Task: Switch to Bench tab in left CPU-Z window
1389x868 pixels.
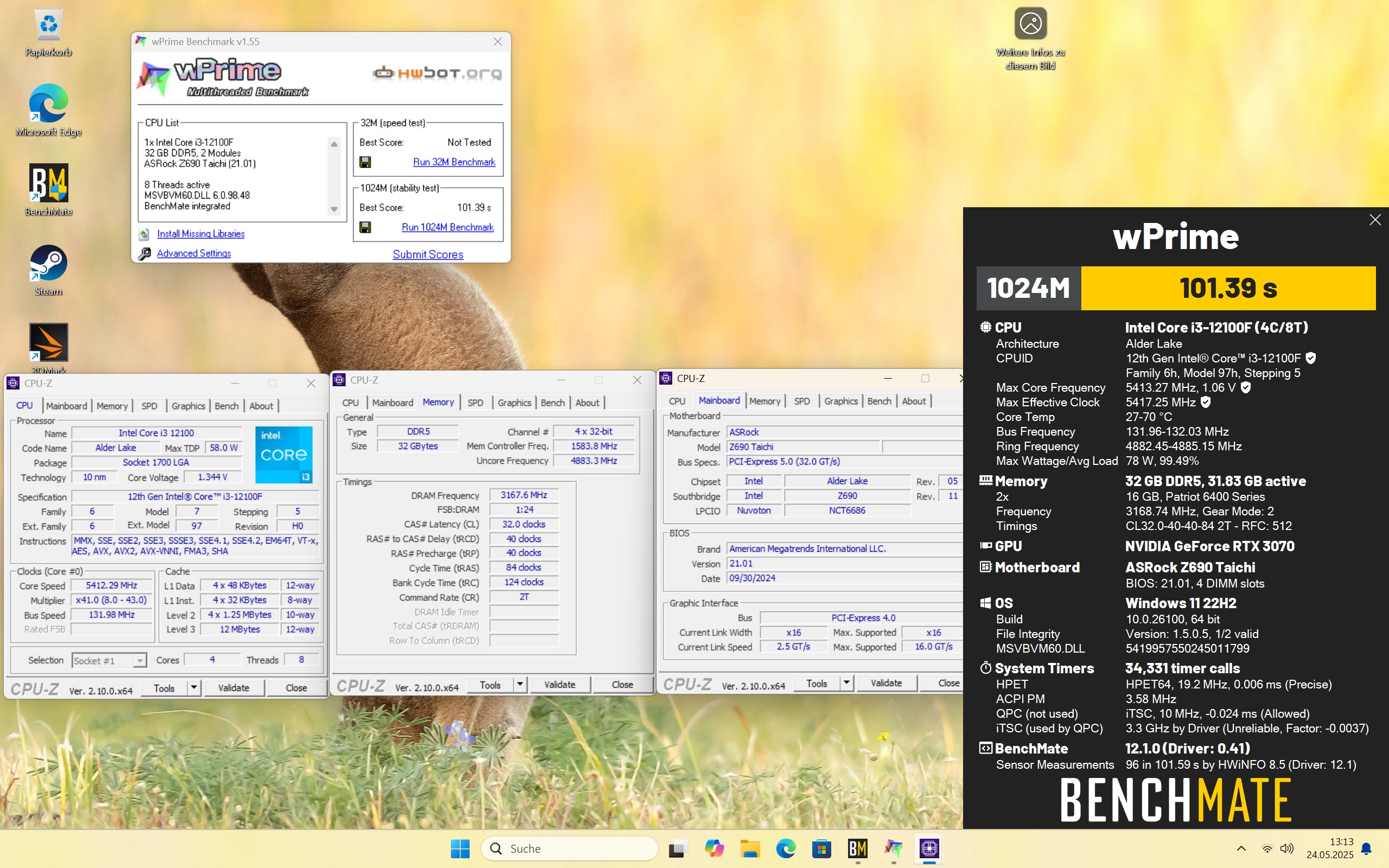Action: pos(227,406)
